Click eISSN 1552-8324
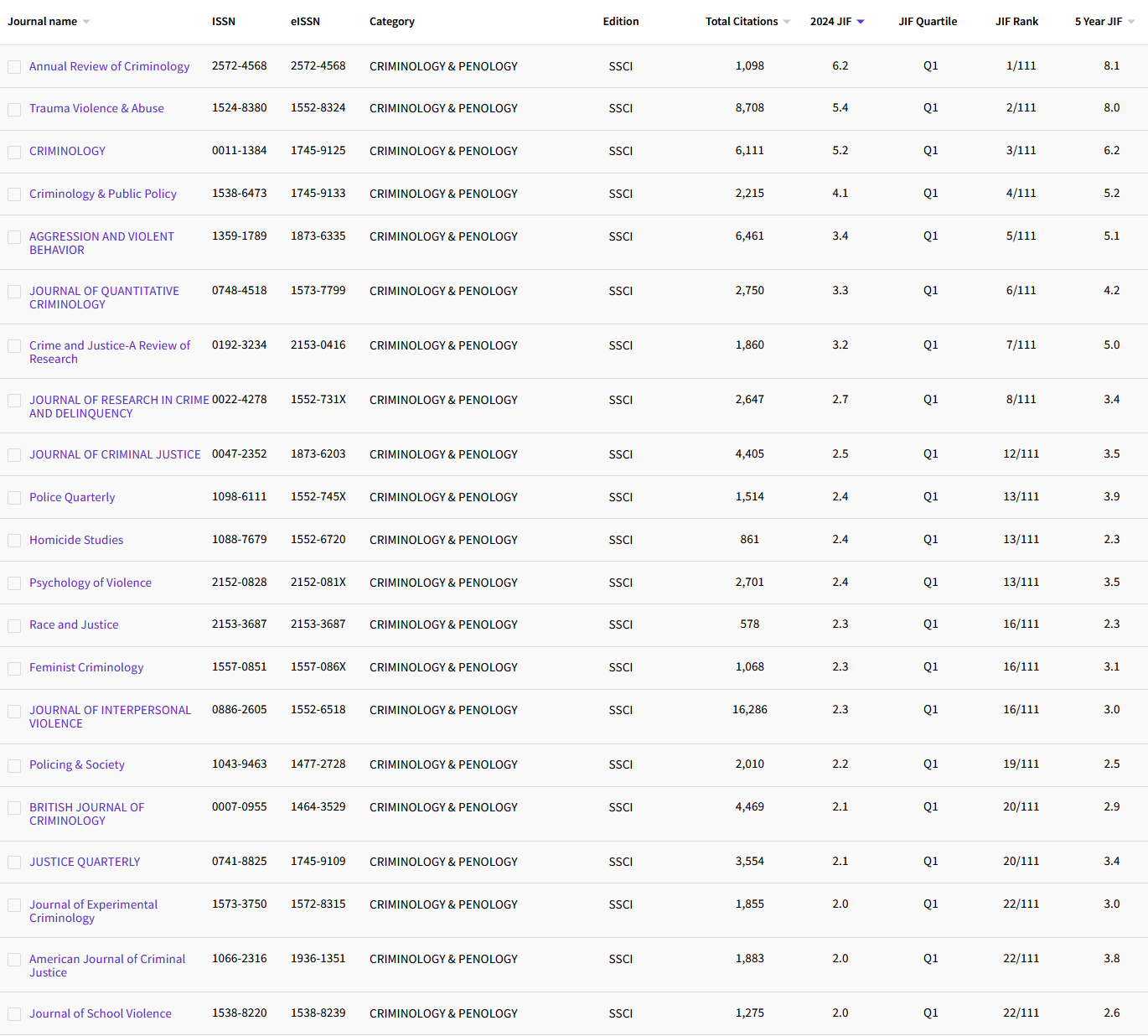Viewport: 1148px width, 1036px height. coord(318,107)
